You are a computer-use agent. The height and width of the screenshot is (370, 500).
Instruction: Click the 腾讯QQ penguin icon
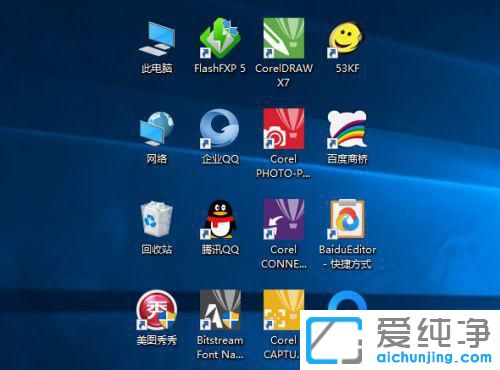point(219,219)
